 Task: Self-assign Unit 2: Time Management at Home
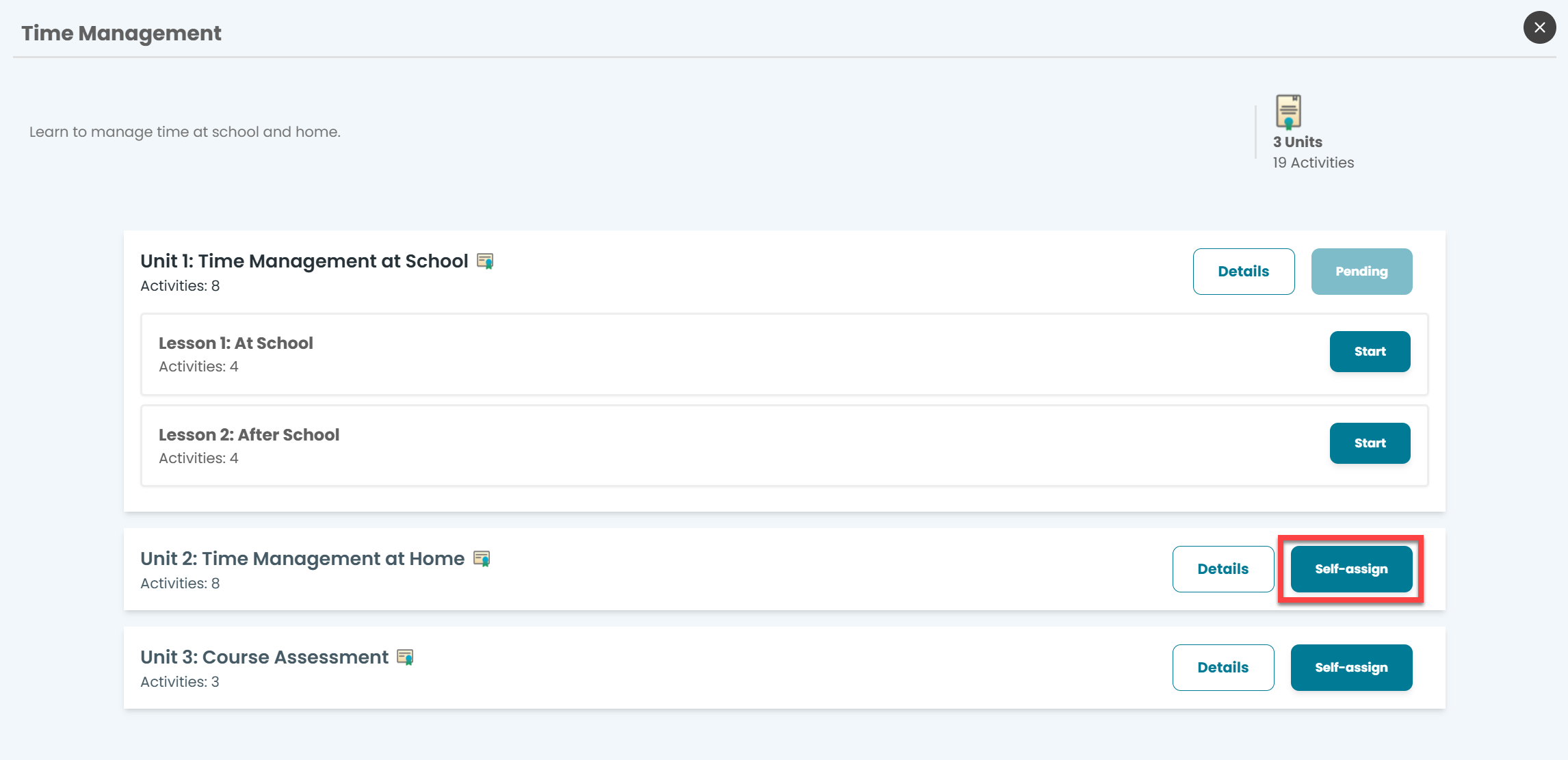tap(1351, 569)
